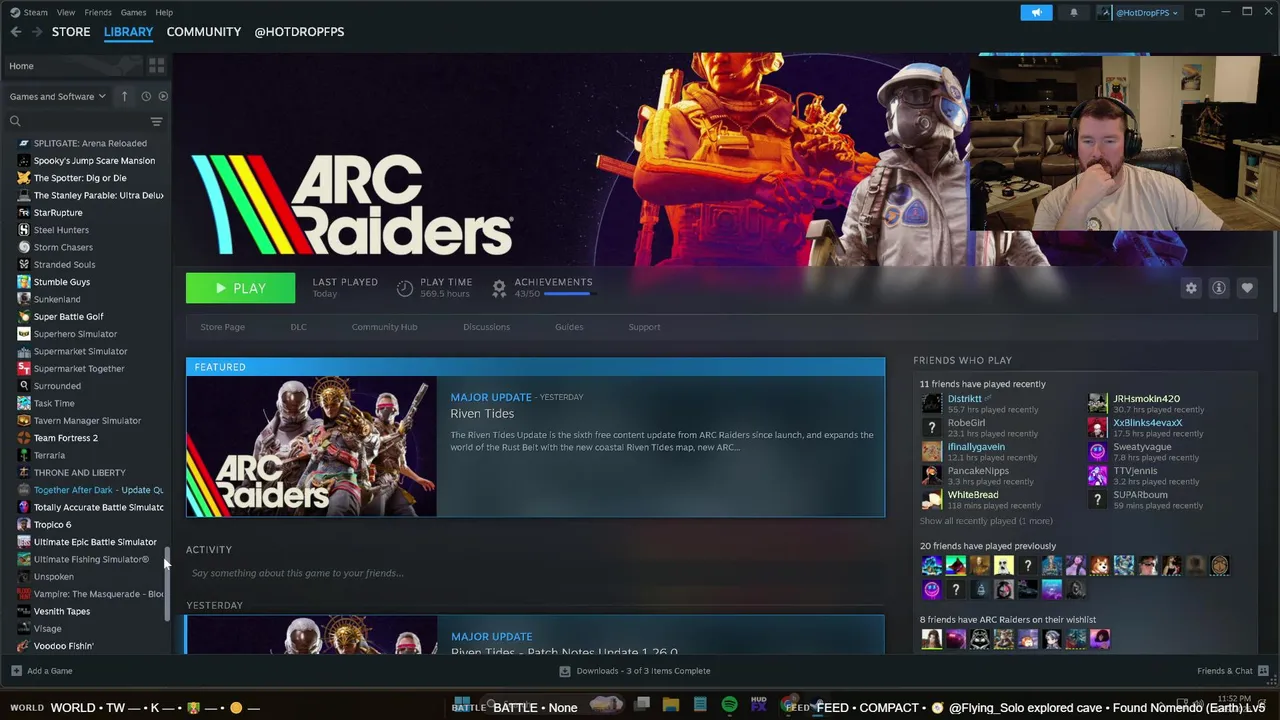
Task: Open advanced library filter options icon
Action: tap(156, 121)
